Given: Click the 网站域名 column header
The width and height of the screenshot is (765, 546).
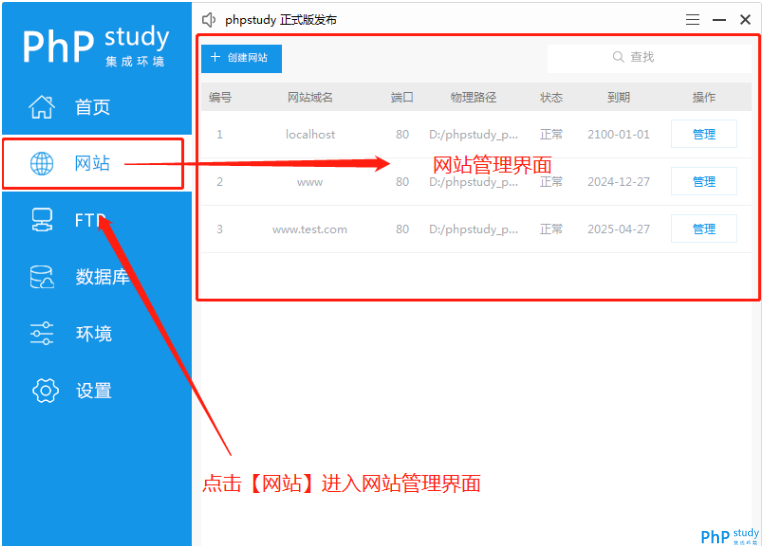Looking at the screenshot, I should tap(310, 97).
